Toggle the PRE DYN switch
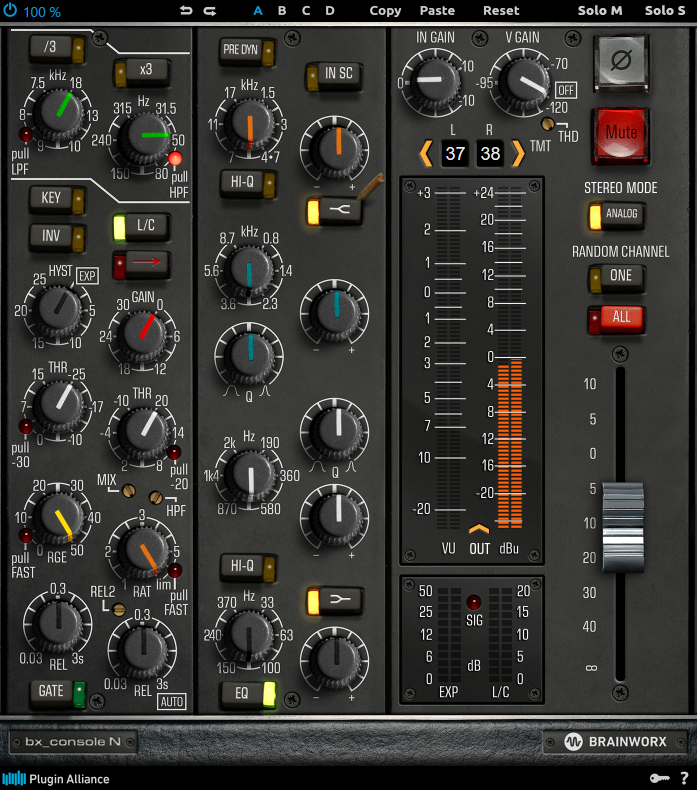Image resolution: width=697 pixels, height=790 pixels. (247, 51)
